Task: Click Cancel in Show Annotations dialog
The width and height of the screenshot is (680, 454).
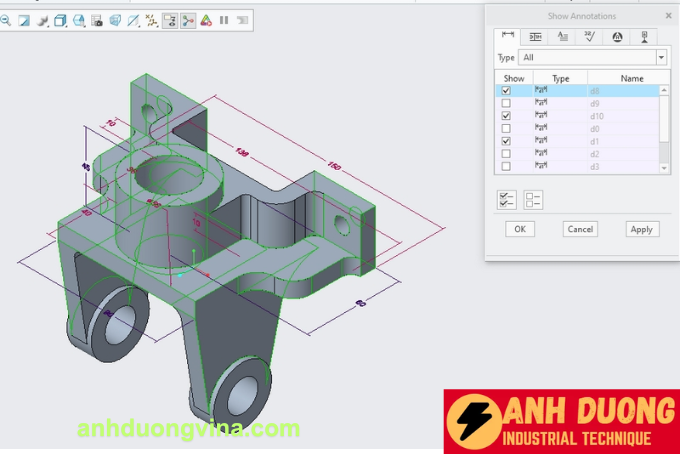Action: pos(580,229)
